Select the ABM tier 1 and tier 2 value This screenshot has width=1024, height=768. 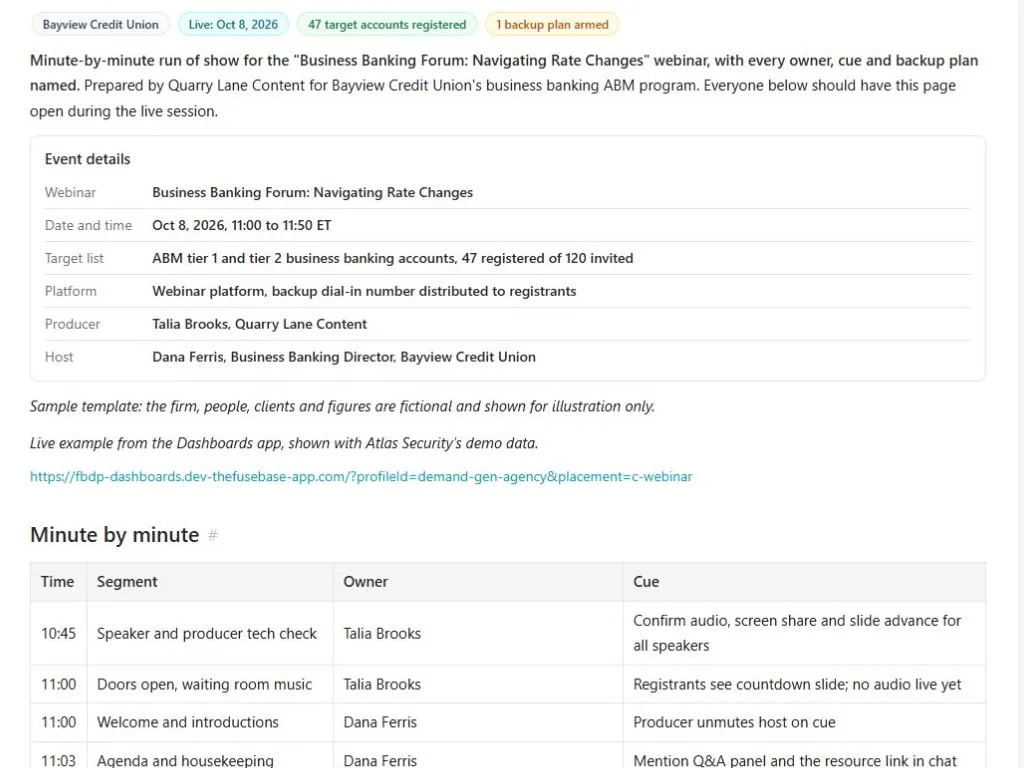click(x=392, y=259)
